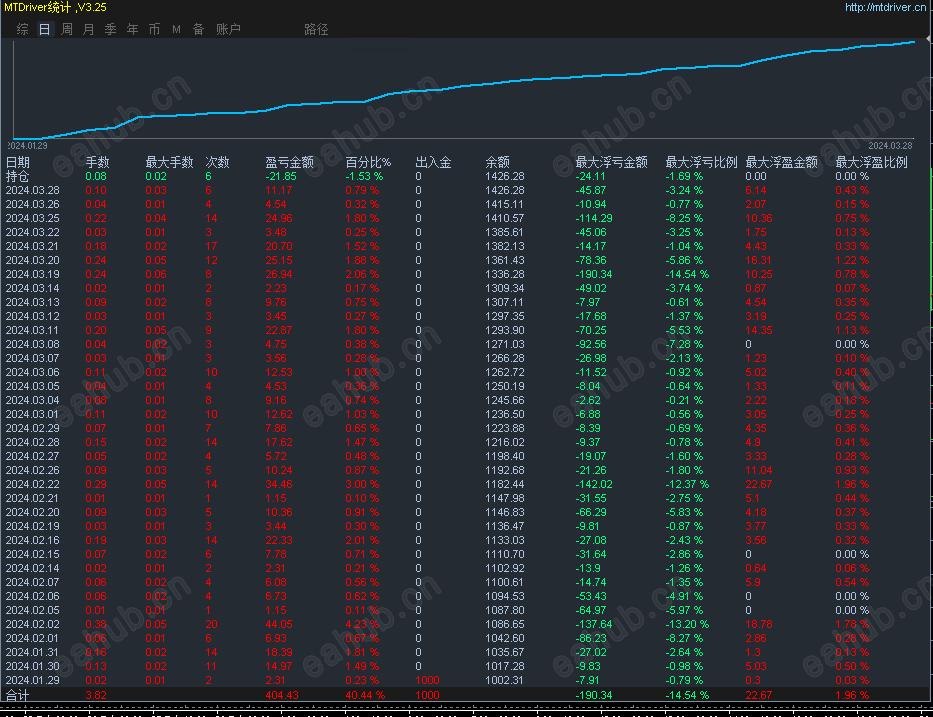The height and width of the screenshot is (717, 933).
Task: Open the 备 notes tab
Action: point(199,29)
